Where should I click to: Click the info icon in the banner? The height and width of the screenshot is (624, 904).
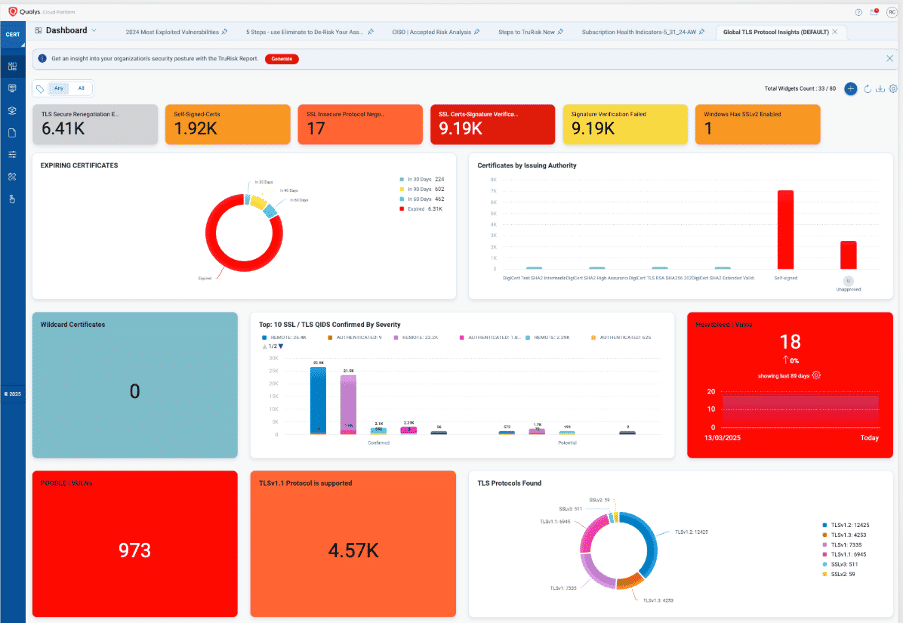click(42, 59)
